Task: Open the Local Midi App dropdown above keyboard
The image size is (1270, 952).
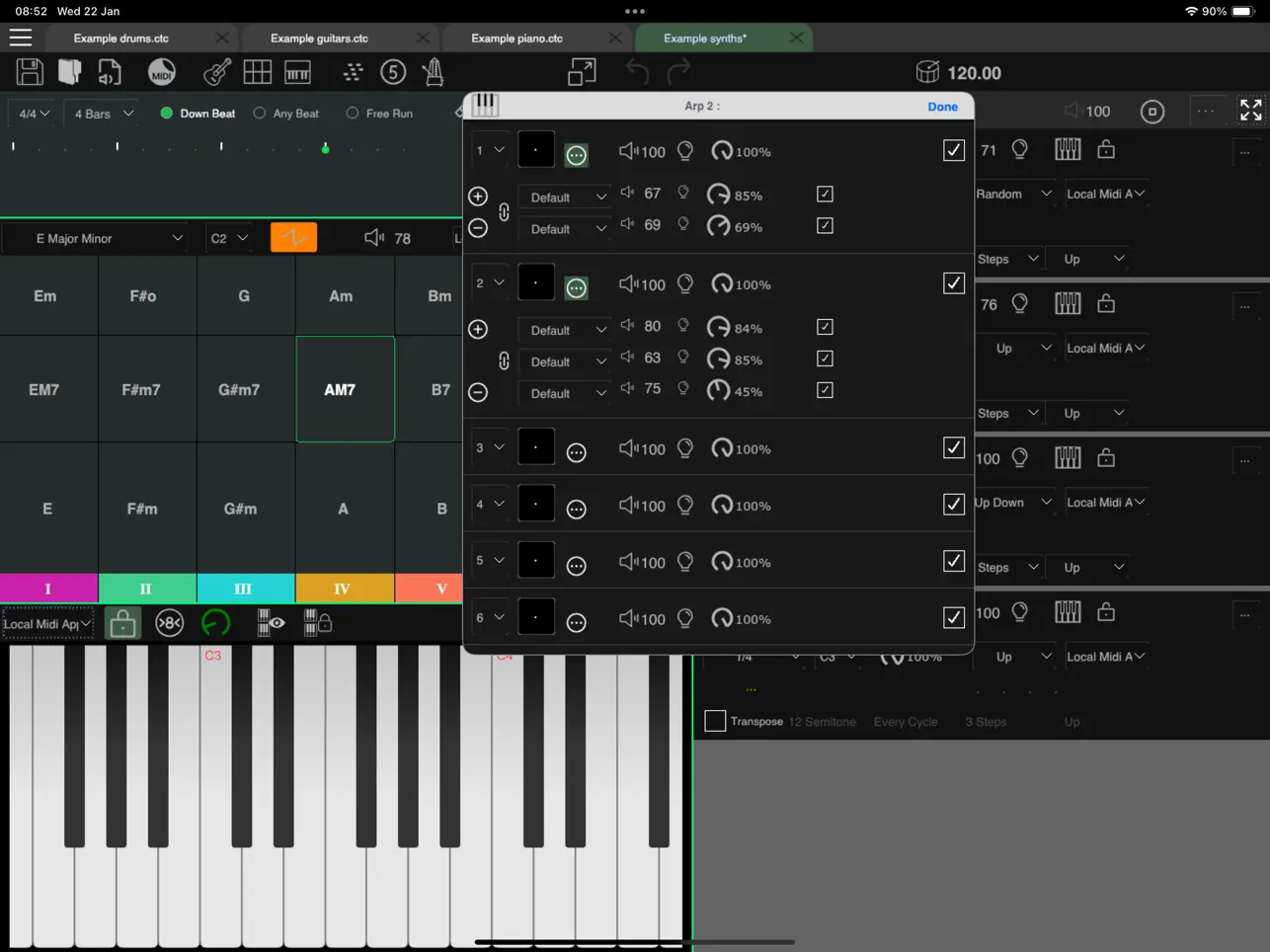Action: [48, 624]
